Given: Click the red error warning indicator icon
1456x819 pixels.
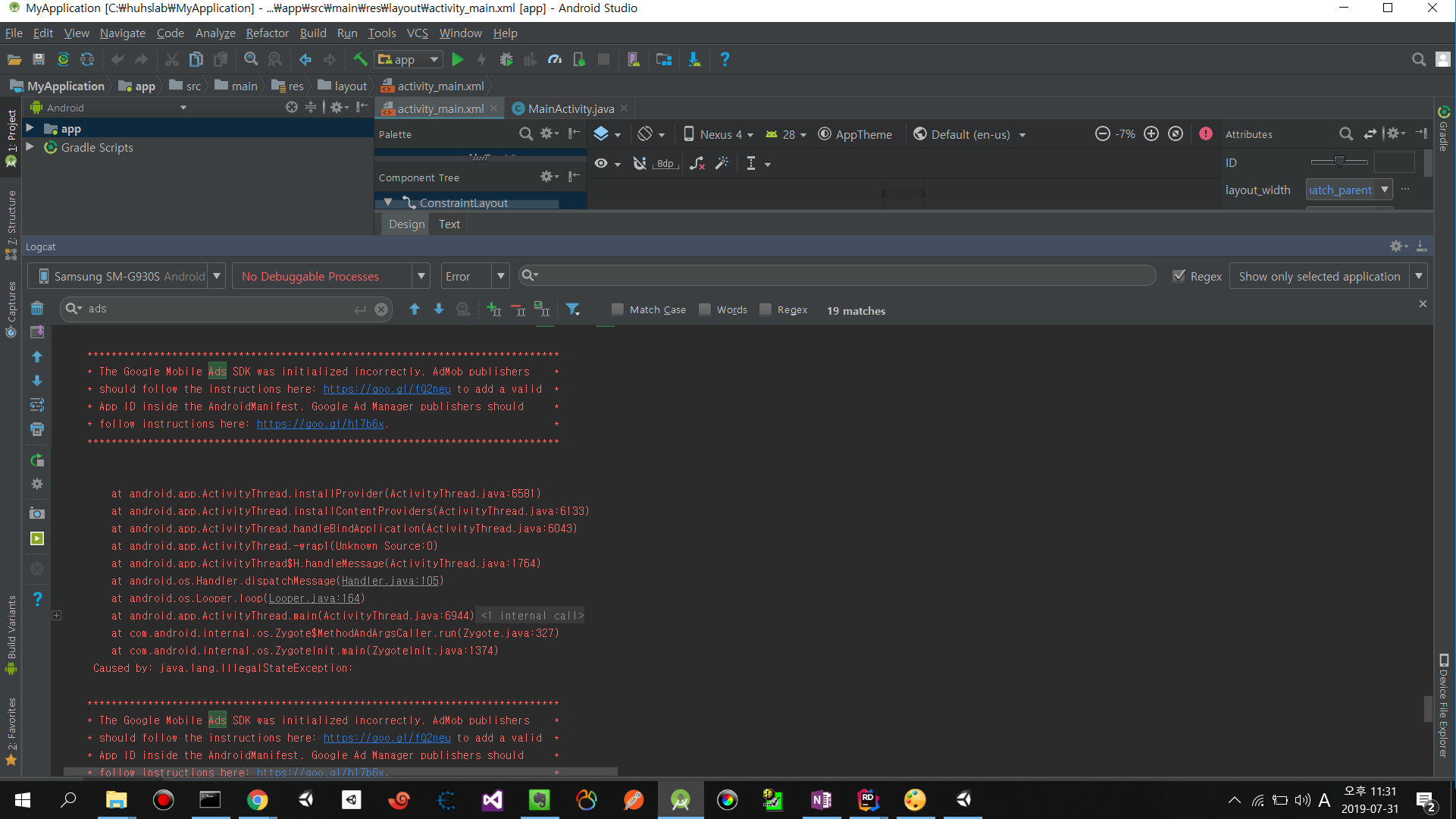Looking at the screenshot, I should pyautogui.click(x=1206, y=133).
